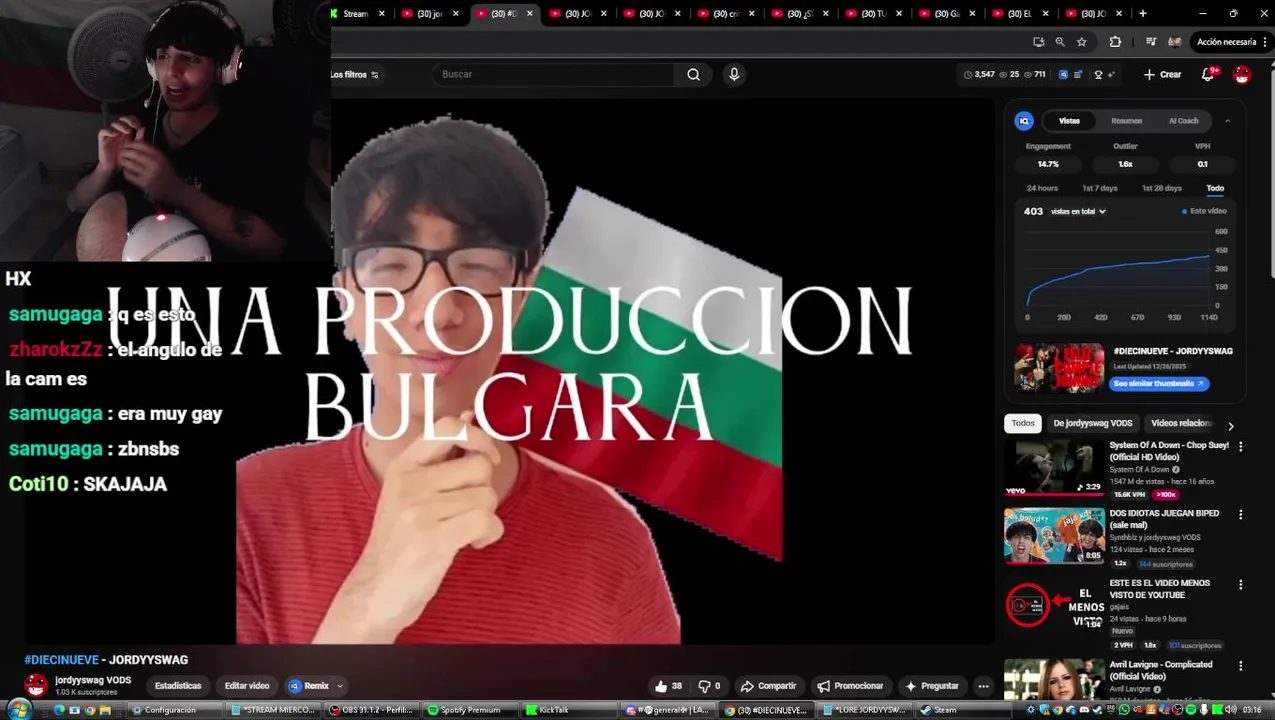Open options for ESTE ES EL VIDEO MENOS VISTO

(x=1241, y=585)
